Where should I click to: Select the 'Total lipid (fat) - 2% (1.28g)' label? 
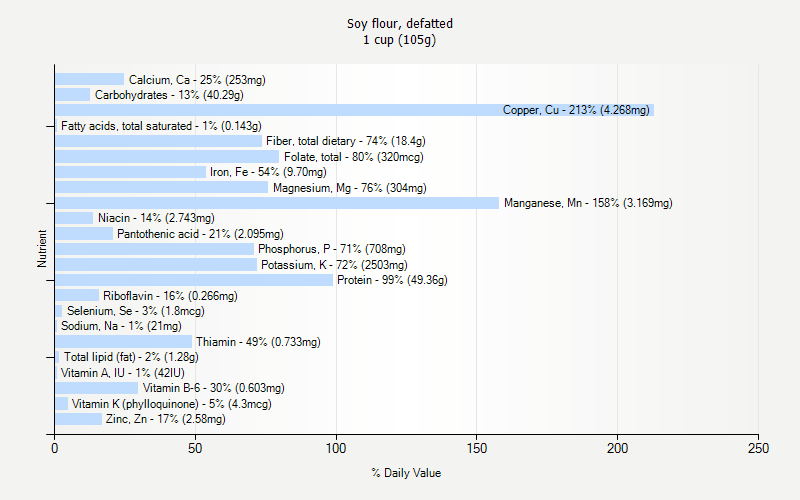[131, 357]
